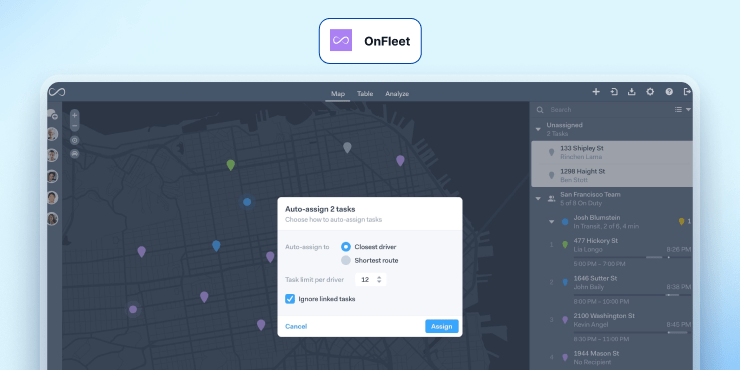Viewport: 740px width, 370px height.
Task: Click the task limit per driver field
Action: click(x=371, y=279)
